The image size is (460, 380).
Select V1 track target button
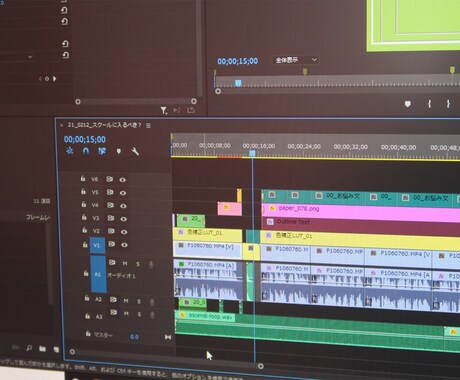[x=97, y=245]
